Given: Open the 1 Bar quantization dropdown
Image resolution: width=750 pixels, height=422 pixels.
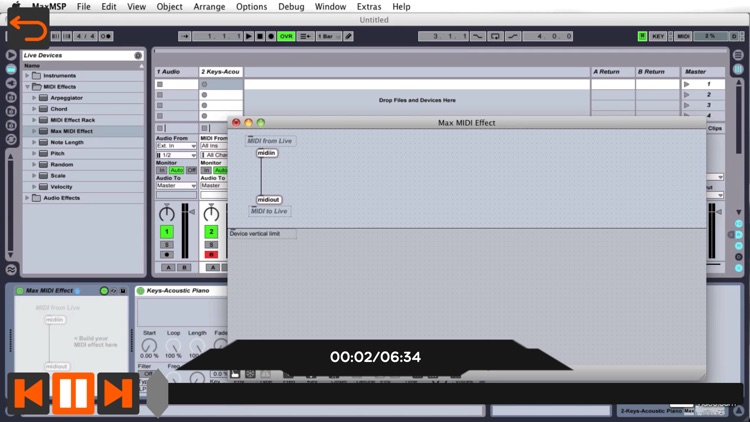Looking at the screenshot, I should pos(329,36).
